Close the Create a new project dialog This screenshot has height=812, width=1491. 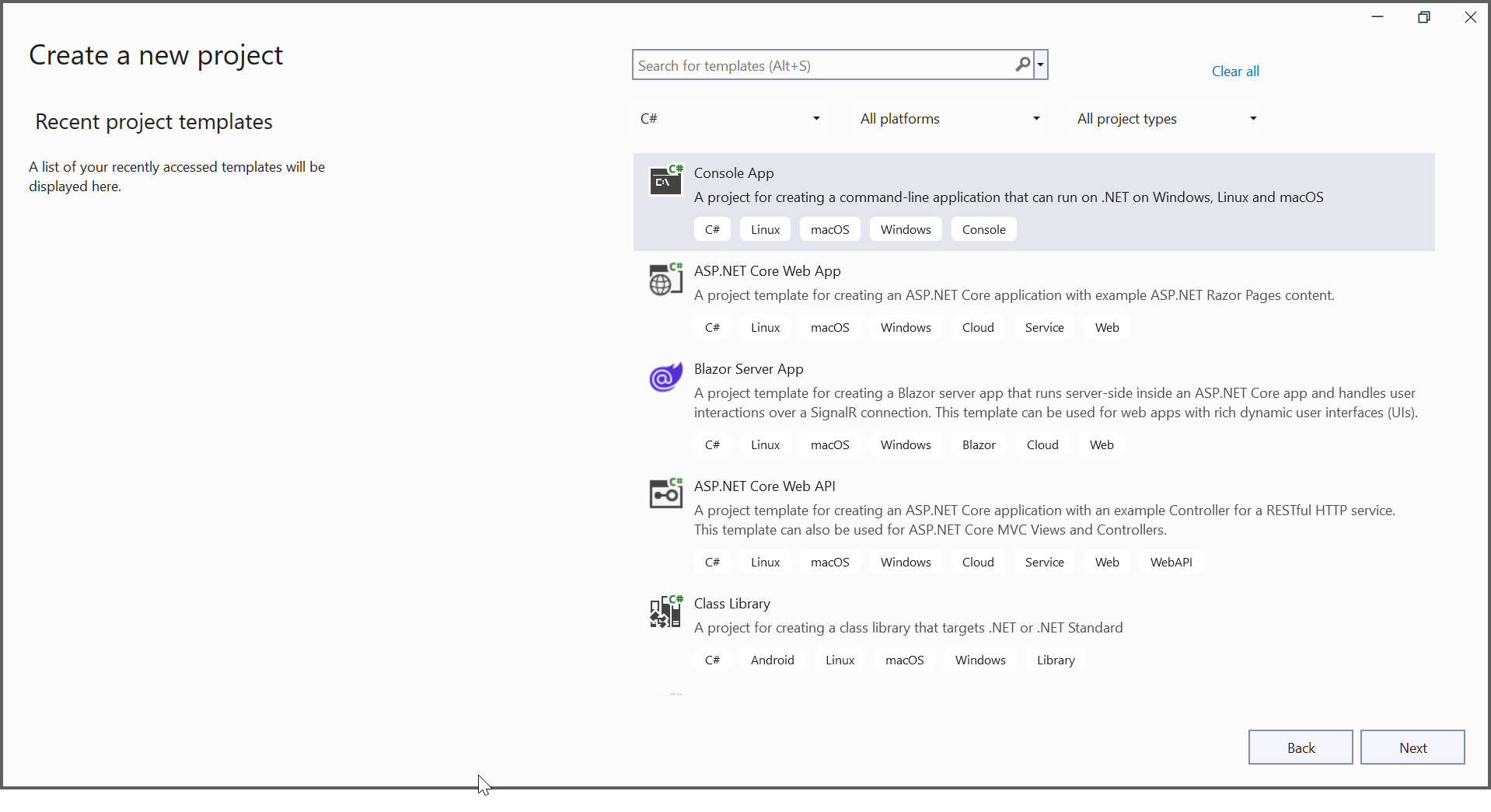pyautogui.click(x=1470, y=17)
